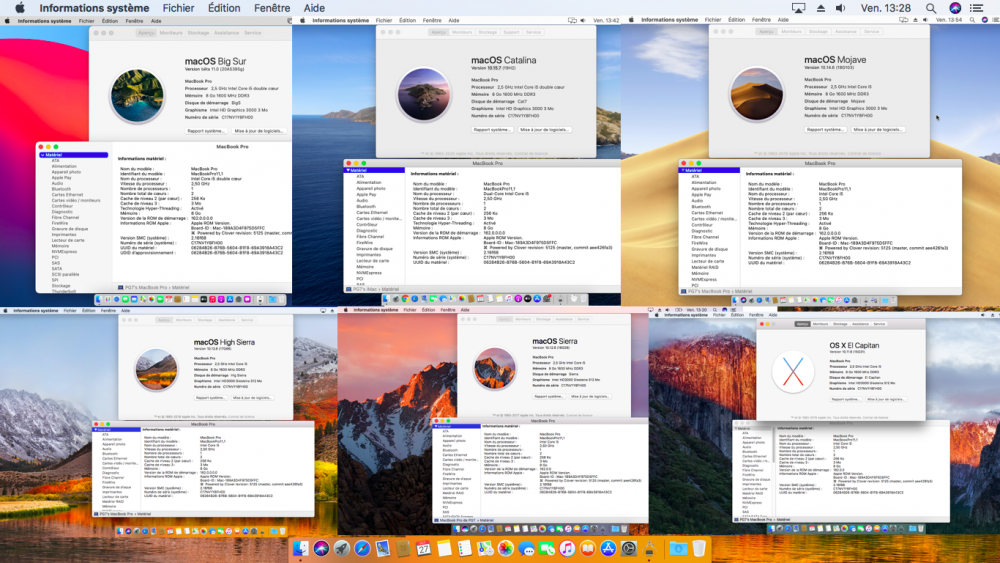Open System Preferences gear in dock

pyautogui.click(x=629, y=548)
